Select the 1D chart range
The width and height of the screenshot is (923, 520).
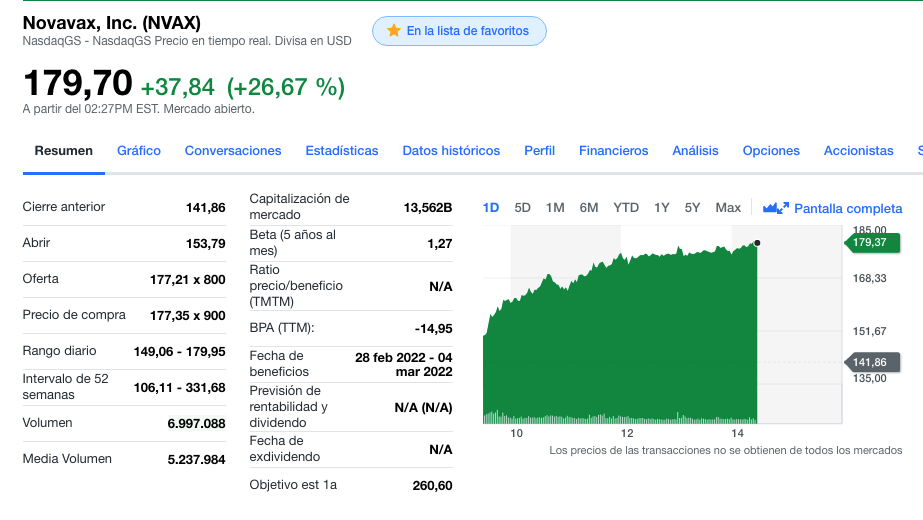click(x=491, y=208)
